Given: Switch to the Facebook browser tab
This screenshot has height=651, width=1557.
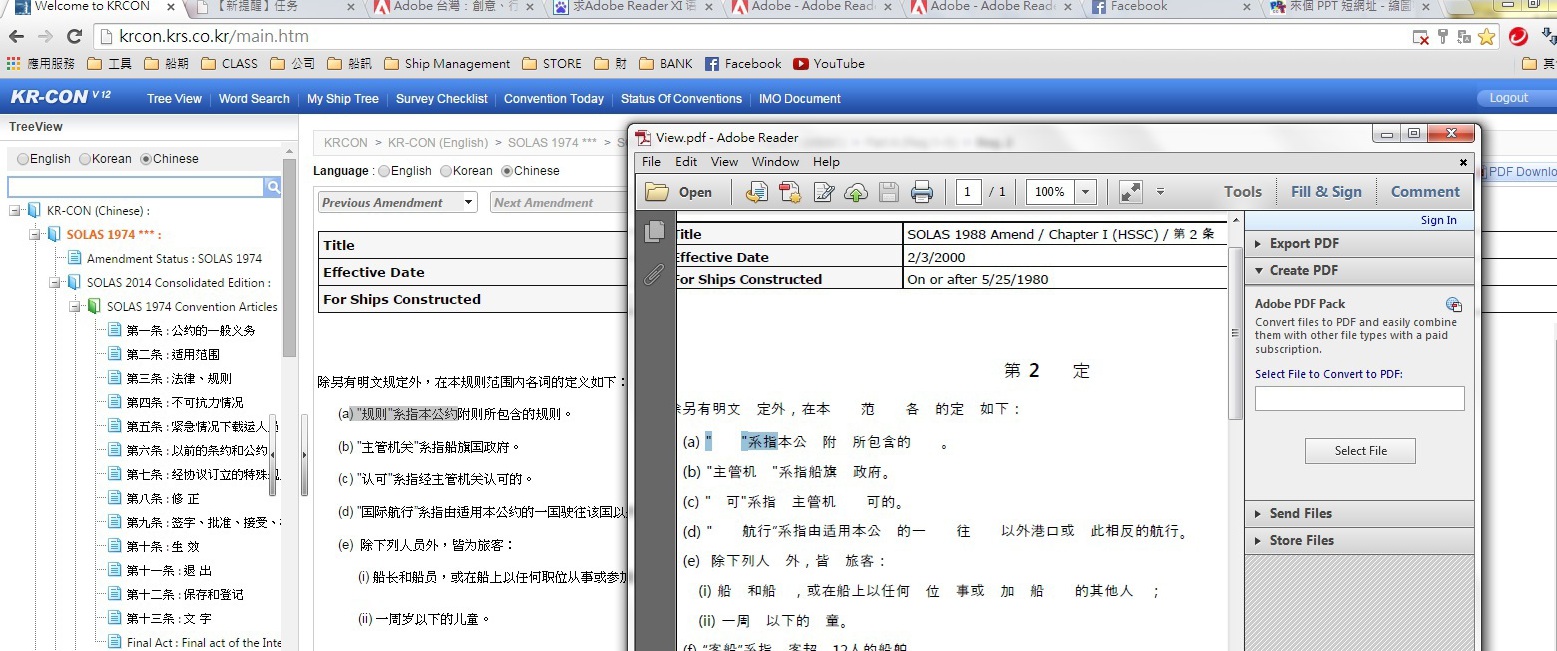Looking at the screenshot, I should [1168, 8].
